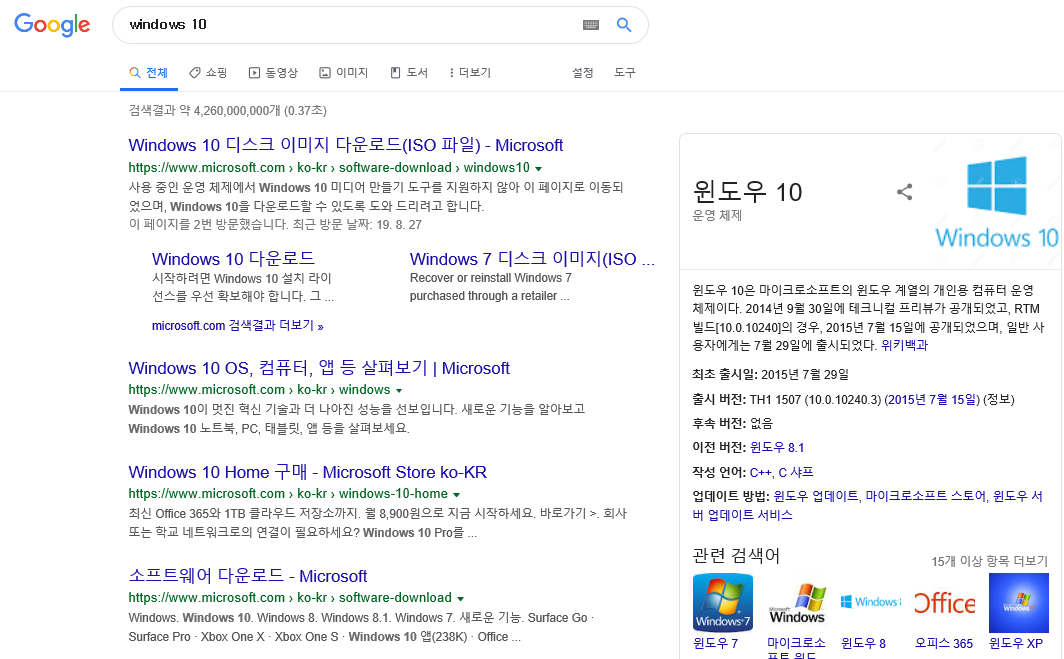Image resolution: width=1064 pixels, height=659 pixels.
Task: Click the Windows 10 logo image
Action: click(x=996, y=202)
